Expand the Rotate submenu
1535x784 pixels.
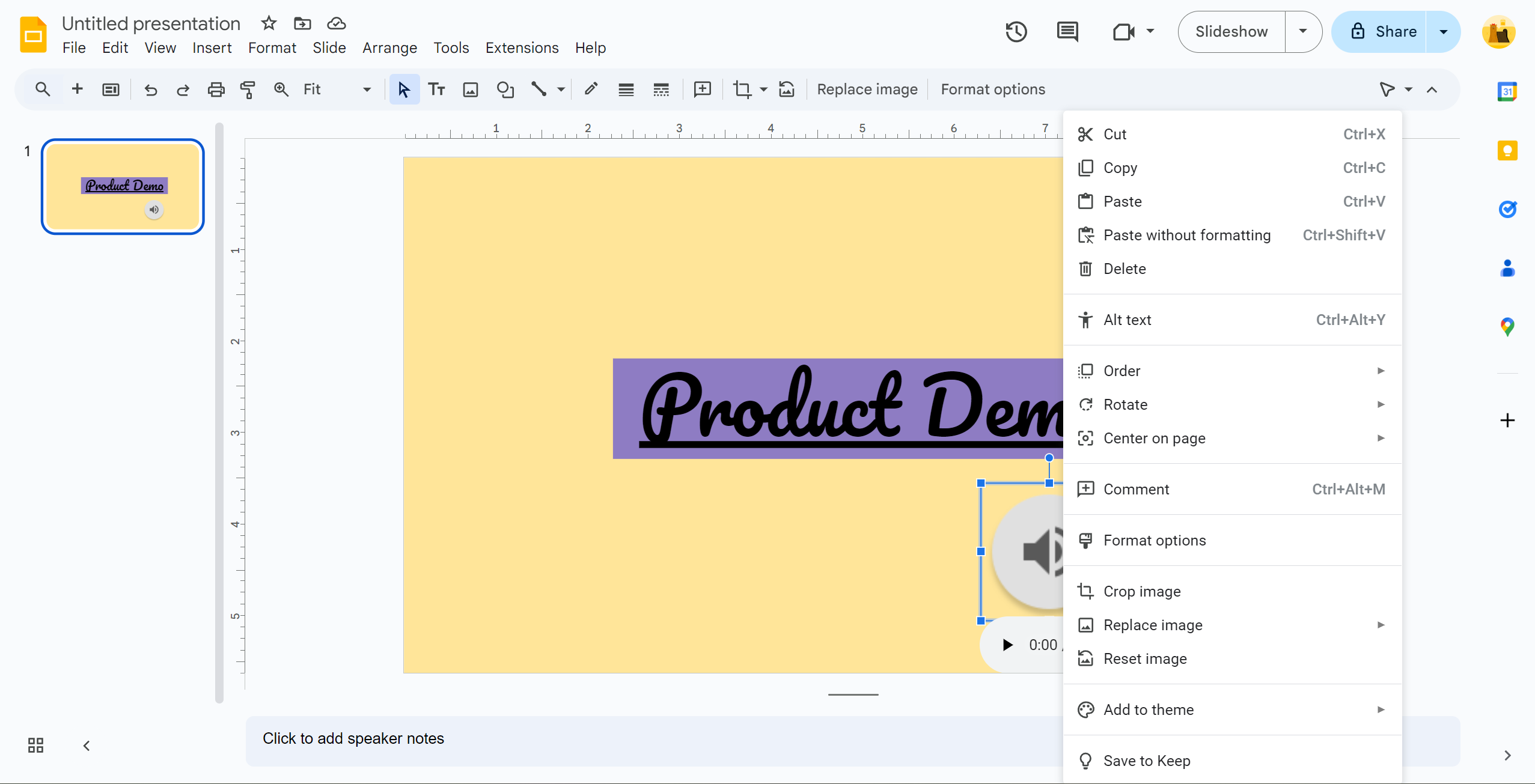point(1232,404)
